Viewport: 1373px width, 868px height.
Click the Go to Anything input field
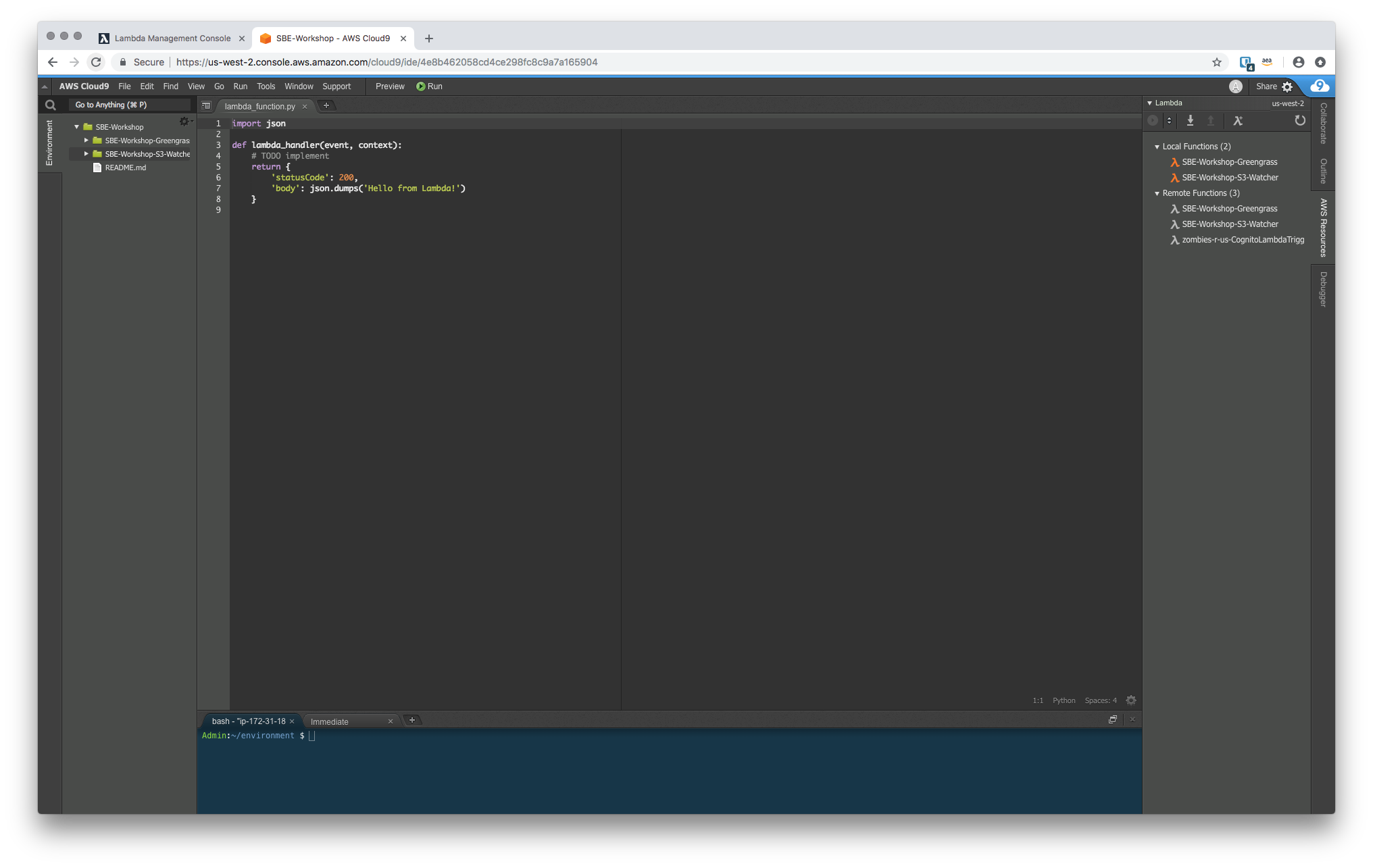128,105
